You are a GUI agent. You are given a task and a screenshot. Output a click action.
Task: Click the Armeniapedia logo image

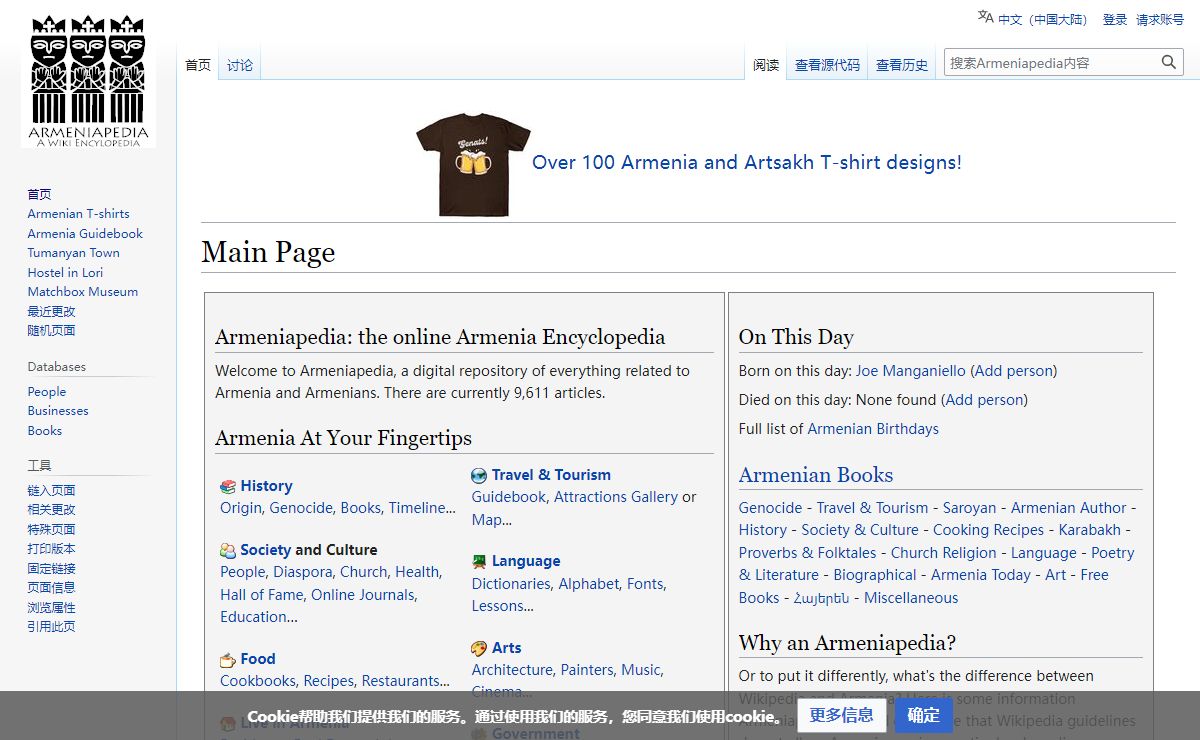point(88,82)
